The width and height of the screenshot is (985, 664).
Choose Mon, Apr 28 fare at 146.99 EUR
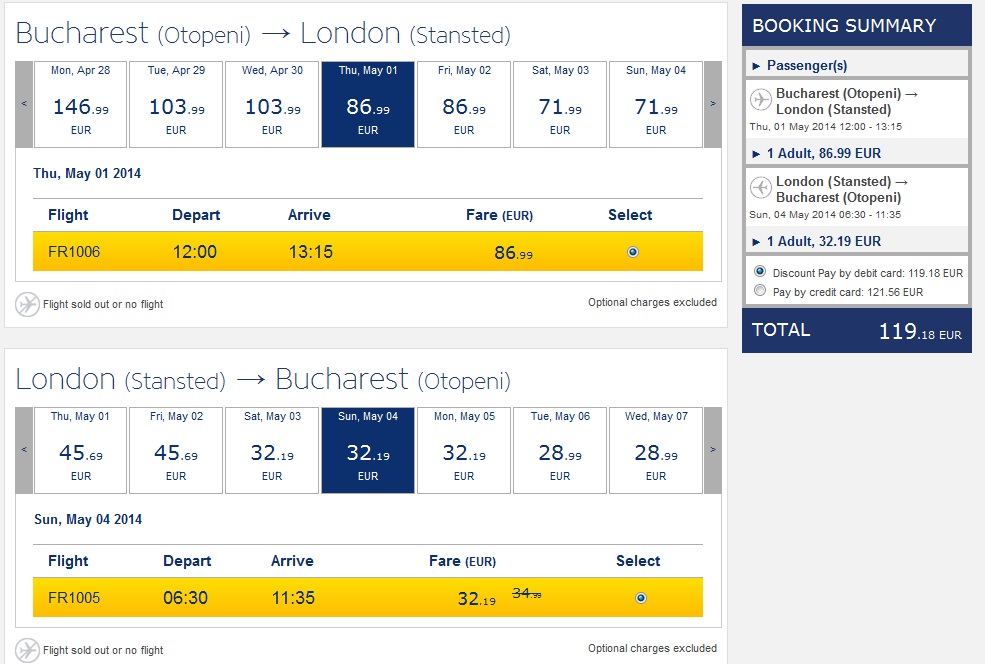click(x=80, y=104)
